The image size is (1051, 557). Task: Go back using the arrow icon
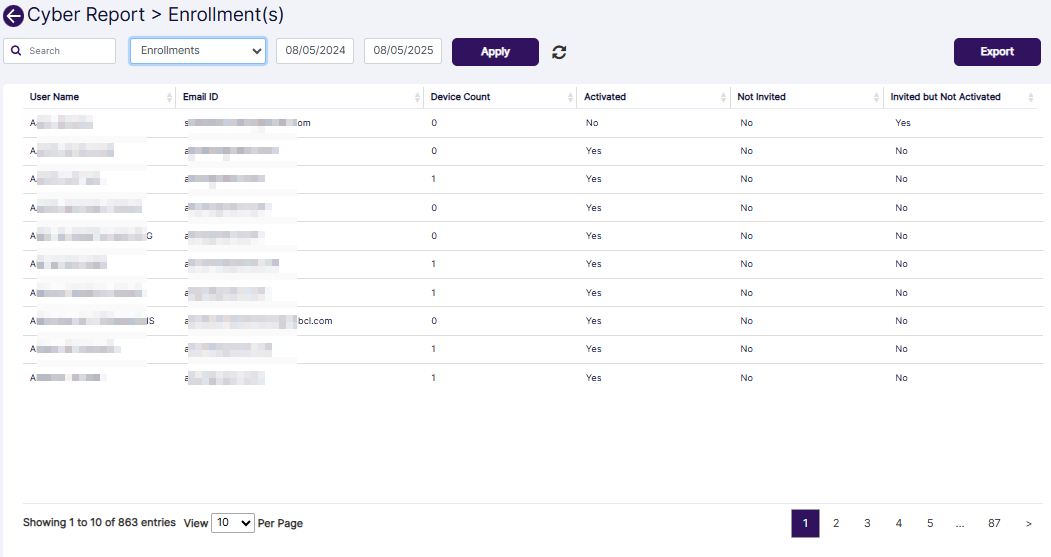coord(13,15)
